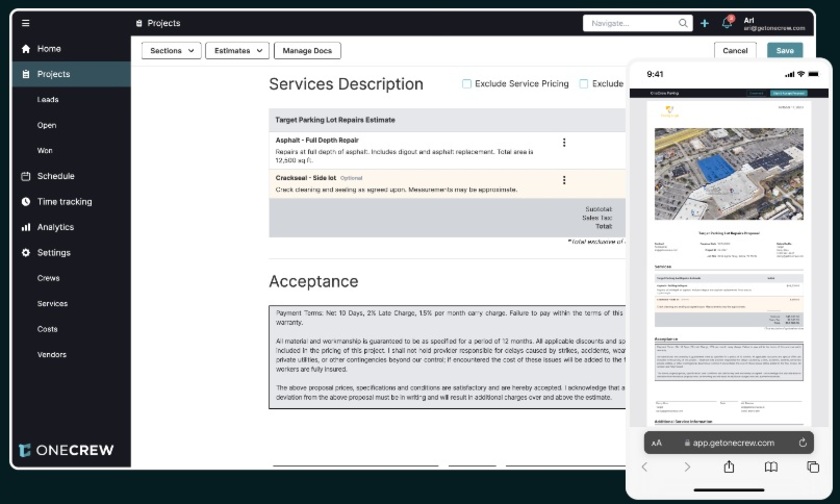Tap the bookmarks icon in mobile browser
The image size is (840, 504).
pos(771,467)
